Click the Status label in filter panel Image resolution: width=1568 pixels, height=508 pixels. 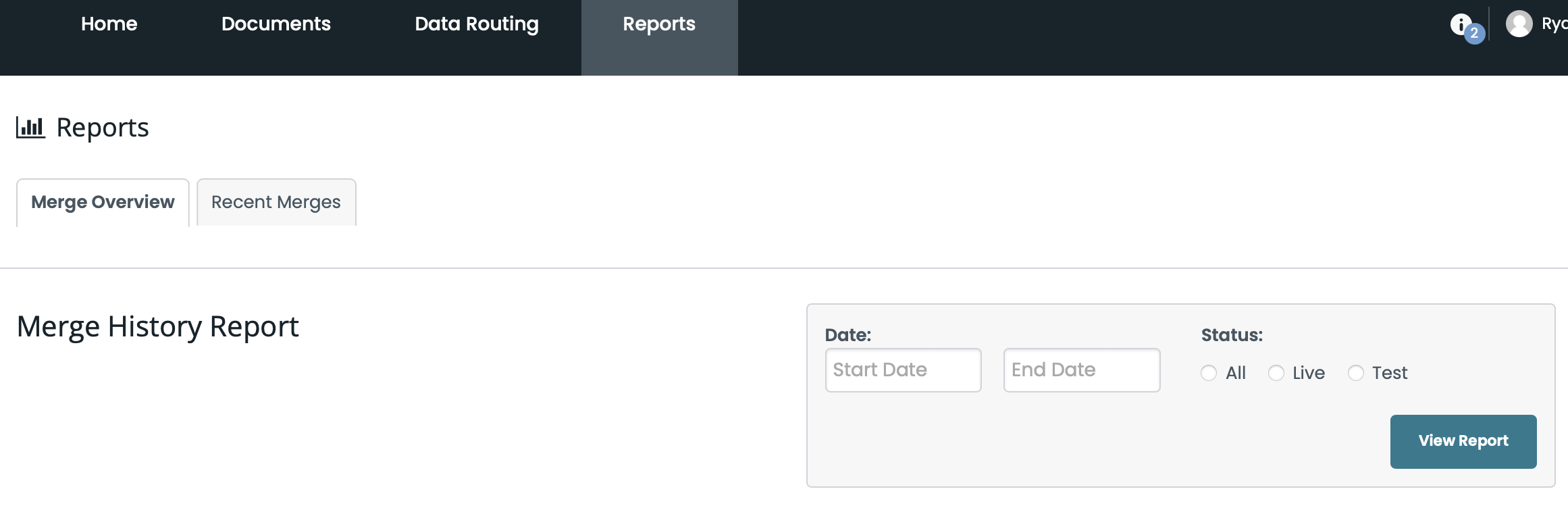coord(1232,335)
